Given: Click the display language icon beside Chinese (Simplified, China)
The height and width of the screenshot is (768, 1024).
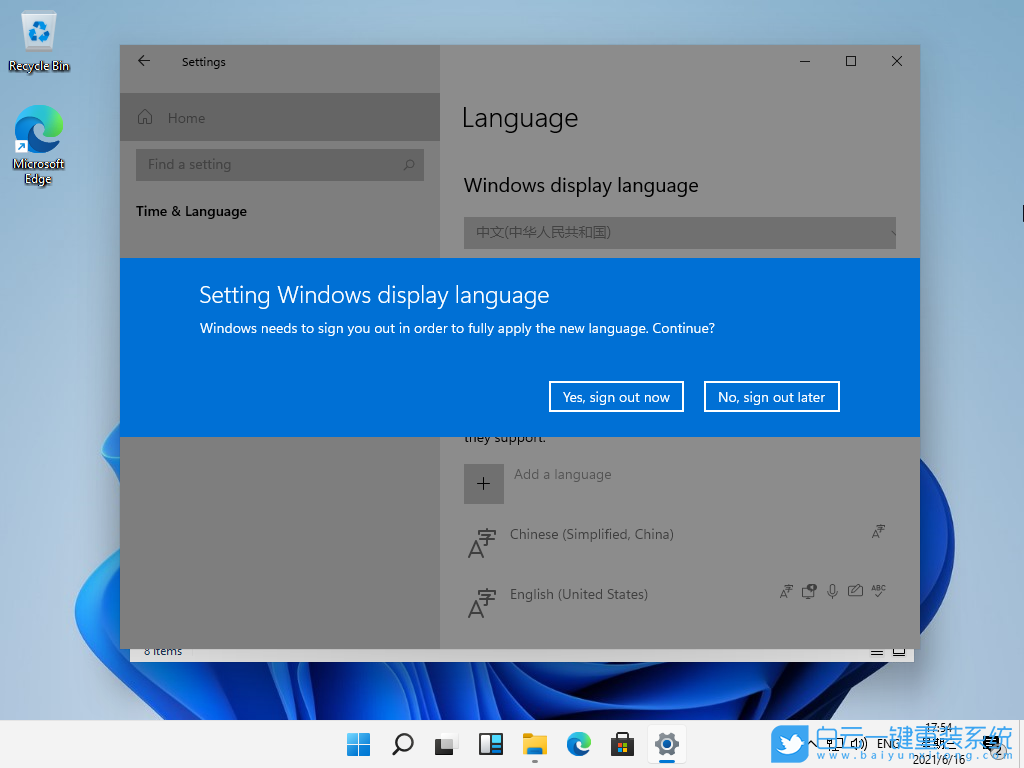Looking at the screenshot, I should click(878, 531).
